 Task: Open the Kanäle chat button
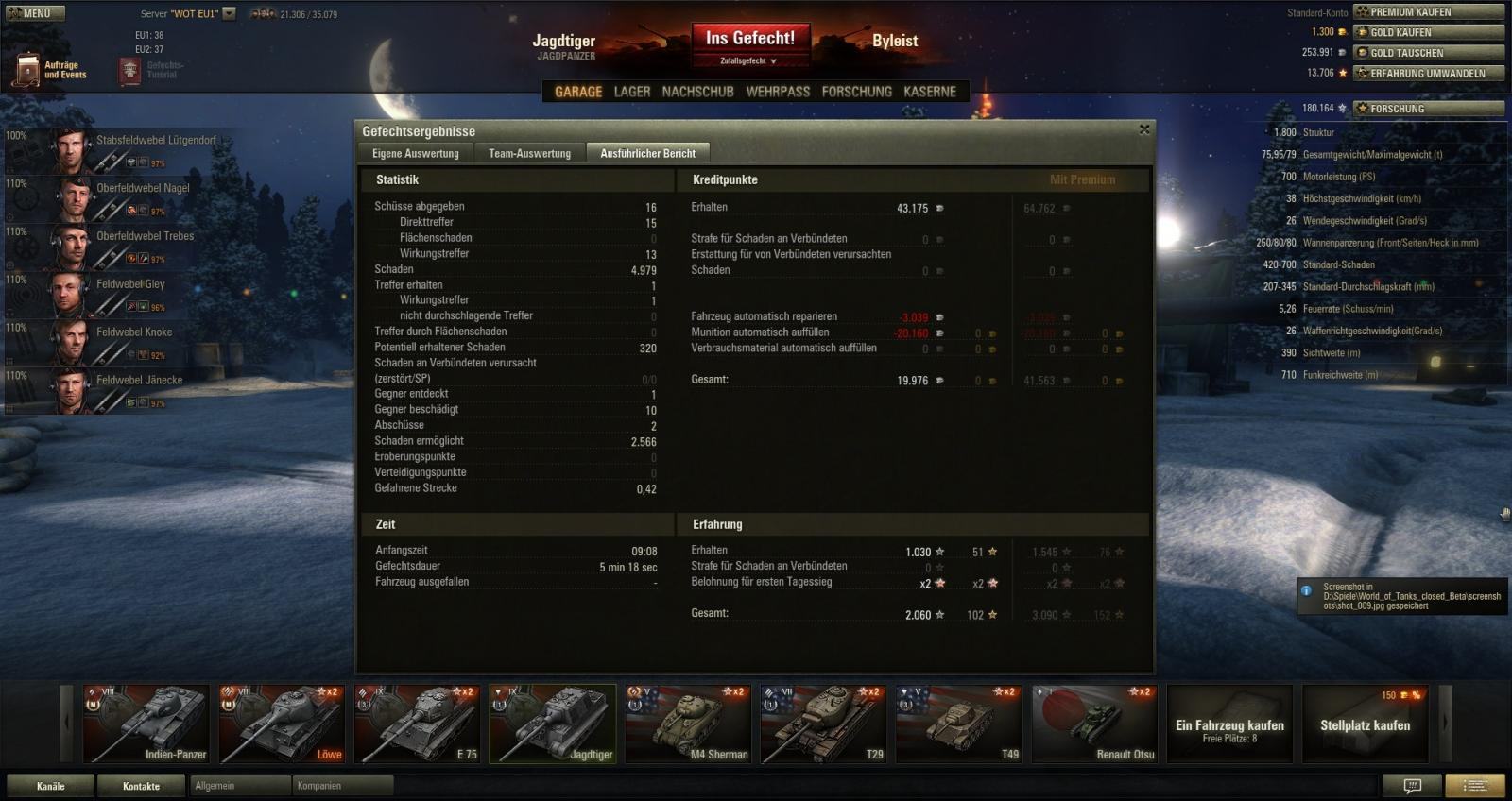[x=51, y=786]
